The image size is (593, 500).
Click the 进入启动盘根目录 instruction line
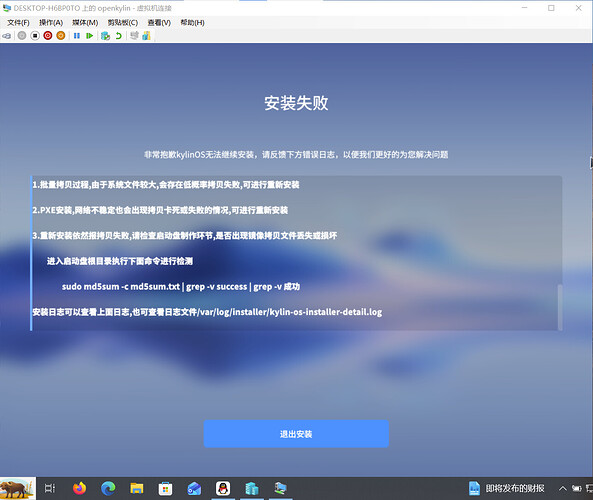120,261
